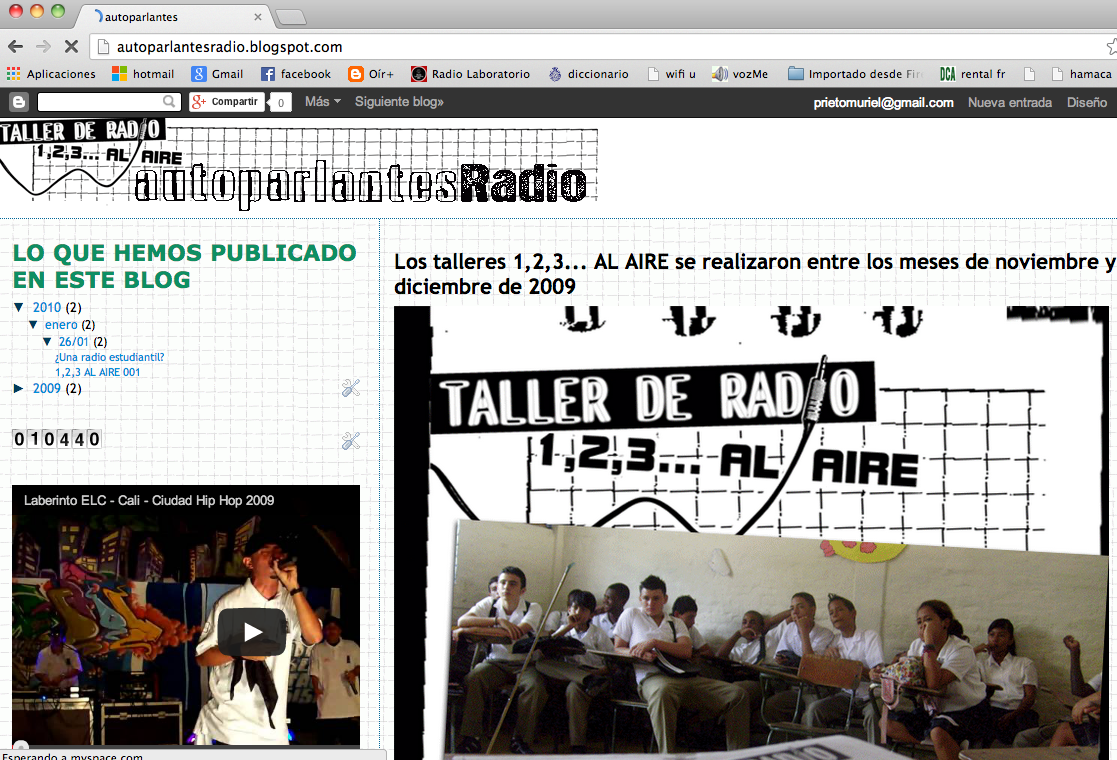Open the Más dropdown menu
This screenshot has width=1117, height=760.
(x=323, y=102)
